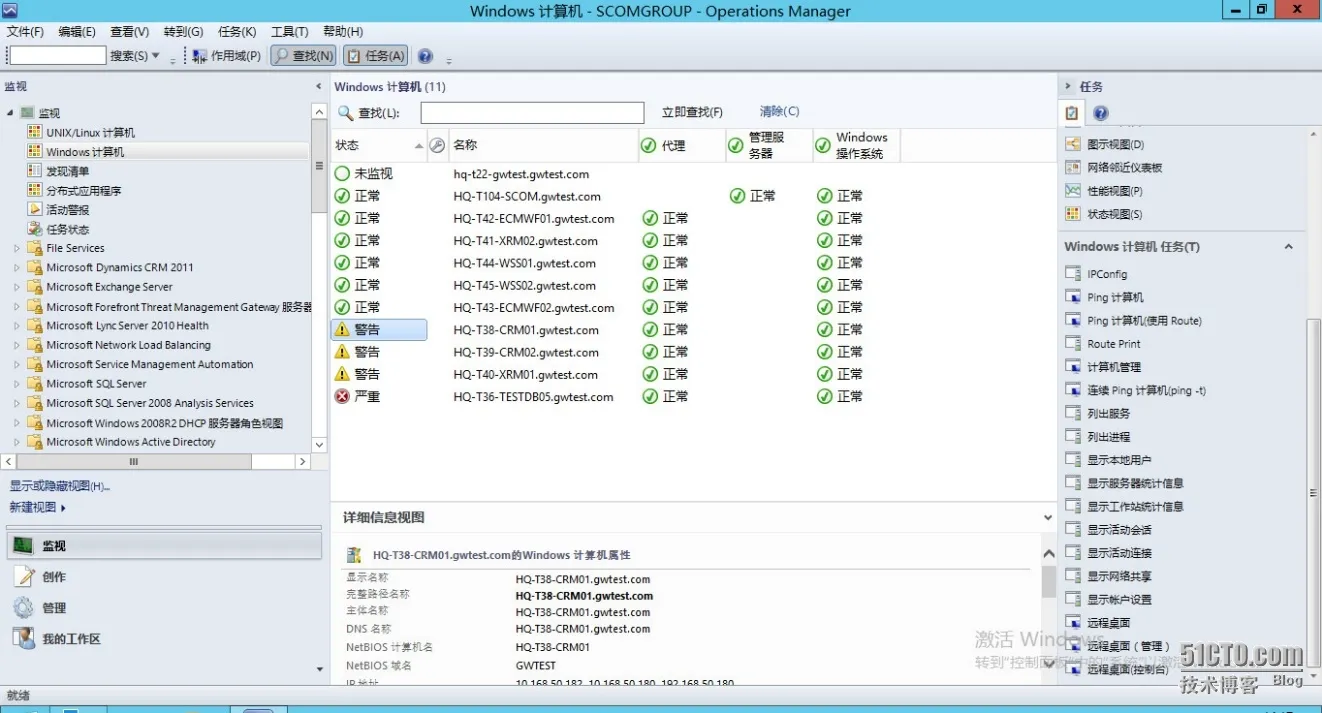Select Microsoft Network Load Balancing folder icon
The width and height of the screenshot is (1322, 713).
click(x=35, y=345)
